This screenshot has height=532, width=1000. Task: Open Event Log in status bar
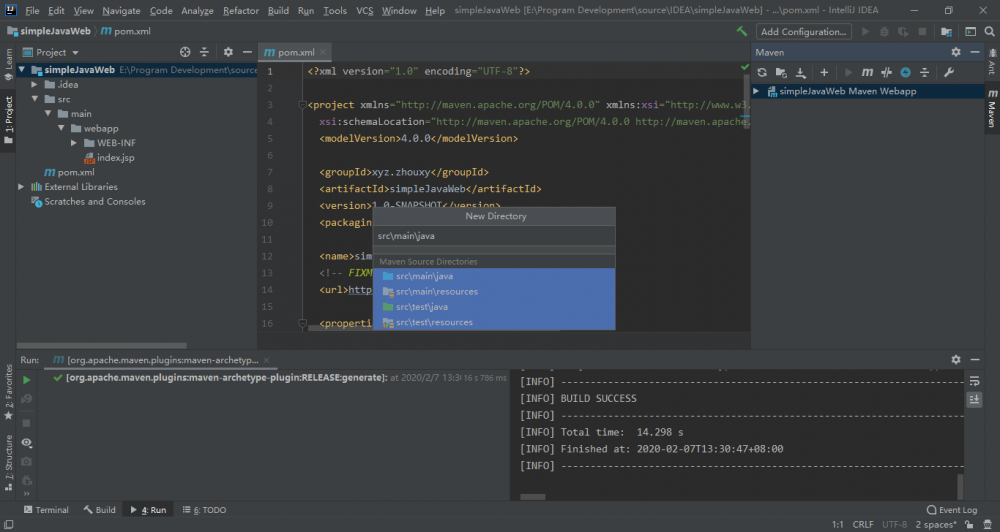tap(952, 510)
